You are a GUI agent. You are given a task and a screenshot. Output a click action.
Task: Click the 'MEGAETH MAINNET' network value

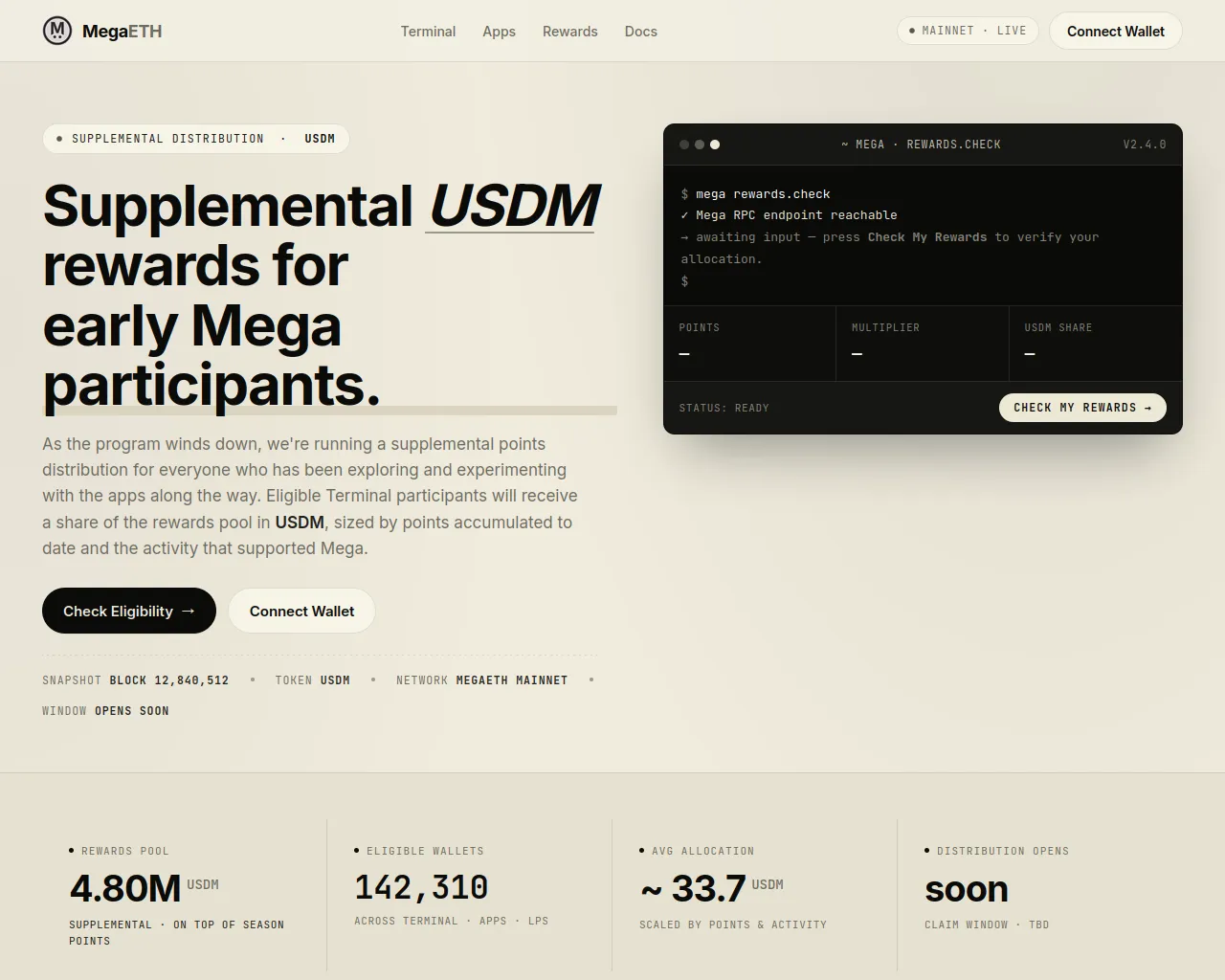click(512, 680)
